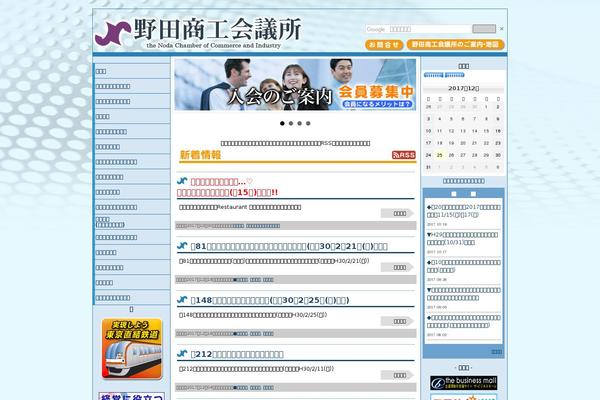The height and width of the screenshot is (400, 600).
Task: Select date 20 in the December calendar
Action: tap(463, 143)
